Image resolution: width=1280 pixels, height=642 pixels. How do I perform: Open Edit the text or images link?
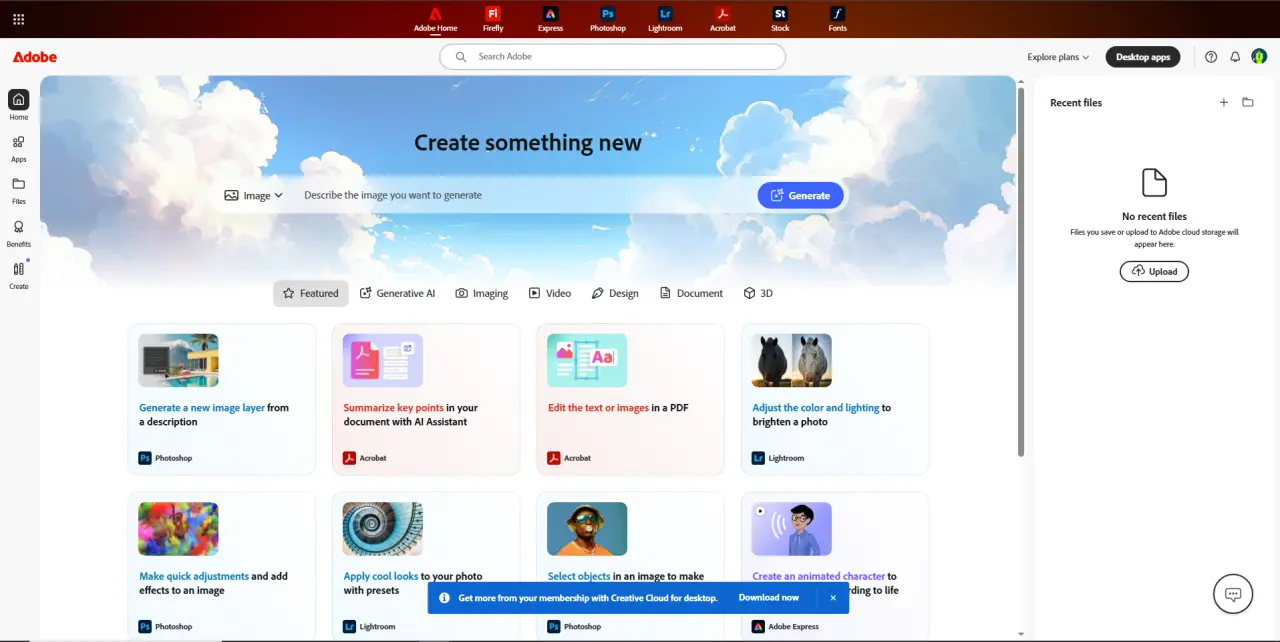pos(598,408)
